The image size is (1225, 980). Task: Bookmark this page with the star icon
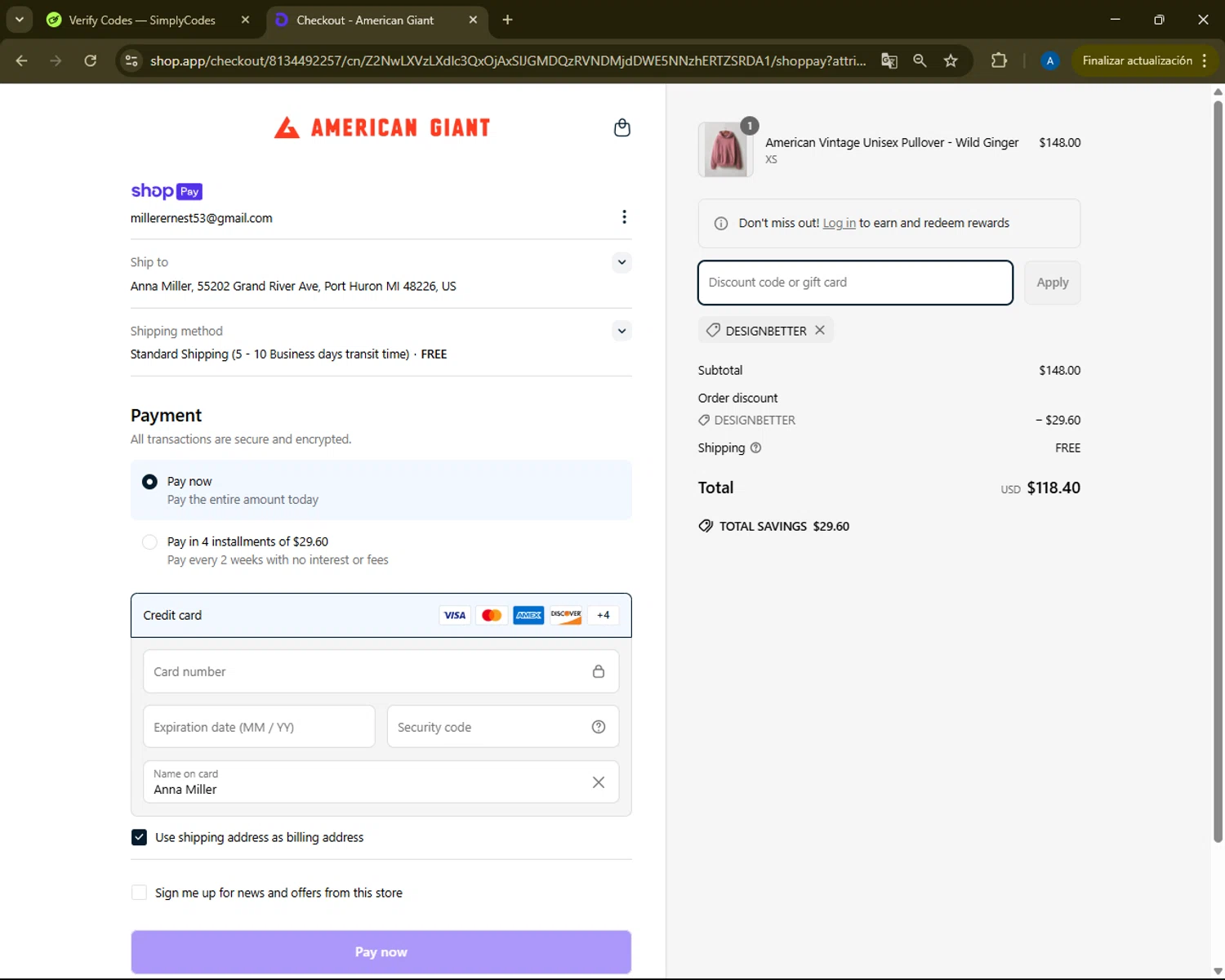pyautogui.click(x=951, y=60)
